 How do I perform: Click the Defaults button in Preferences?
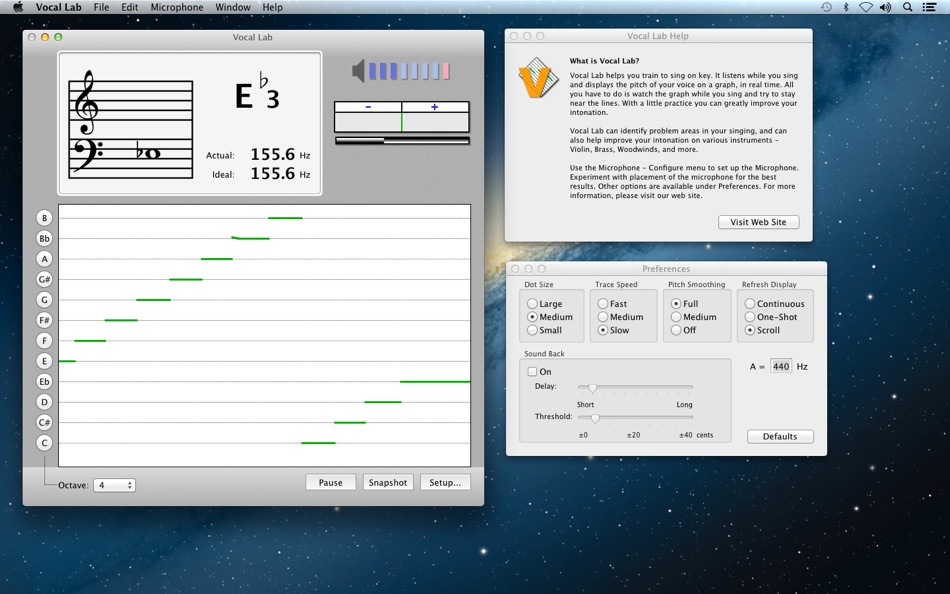780,436
